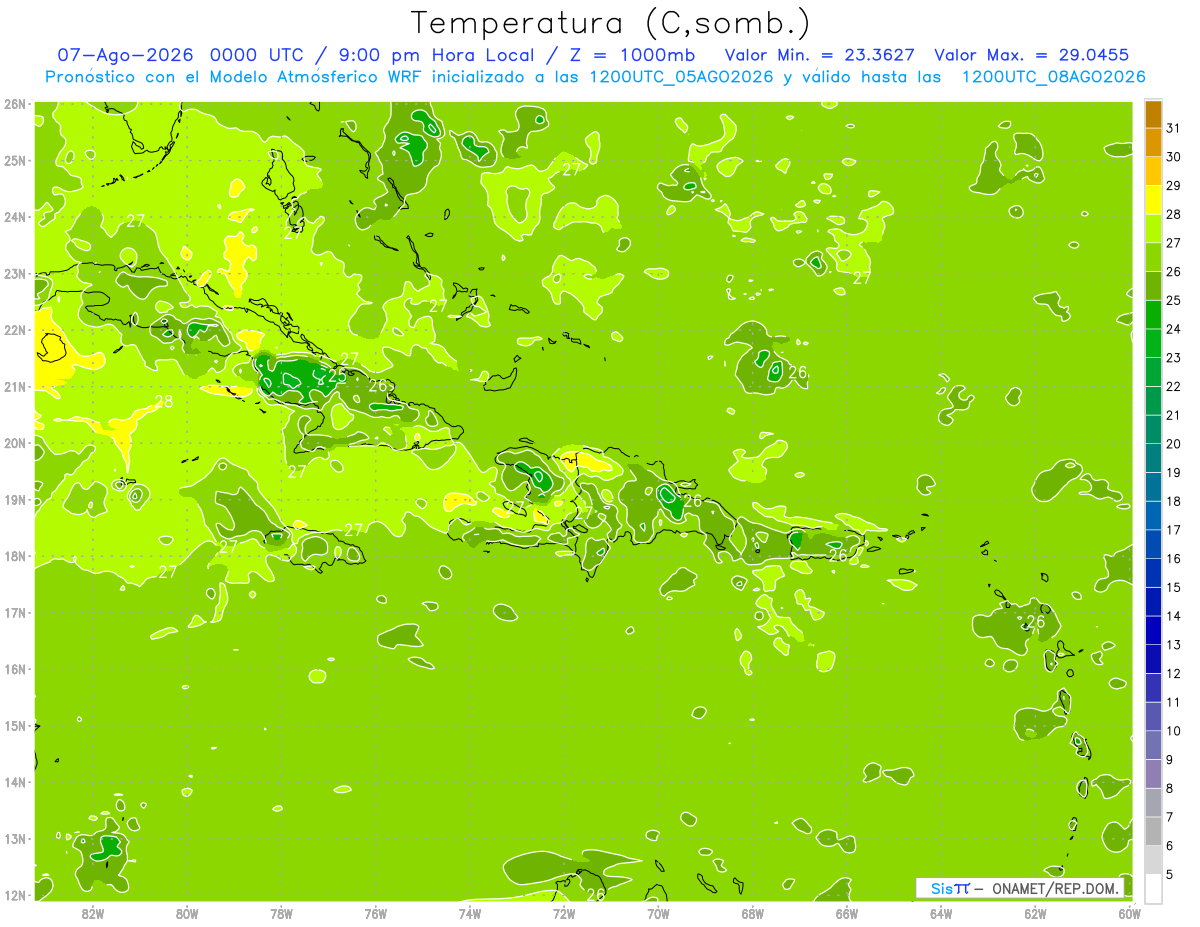
Task: Click the longitude axis label "64W"
Action: [941, 913]
